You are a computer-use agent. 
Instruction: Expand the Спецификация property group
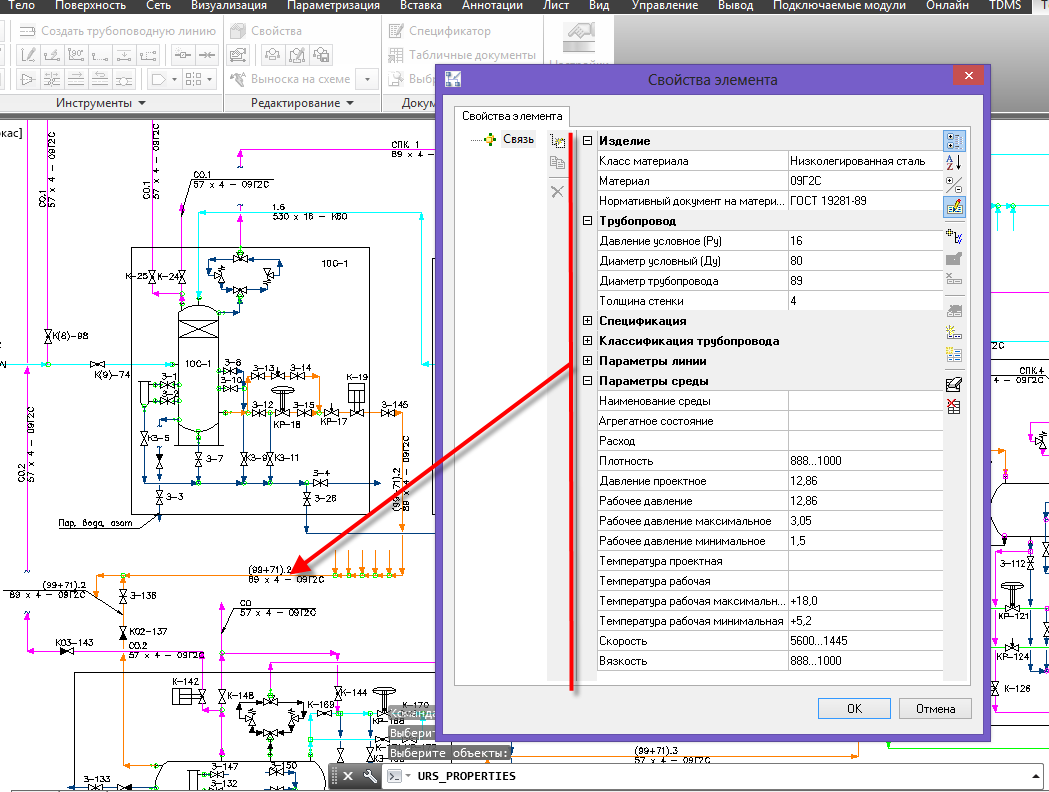coord(587,320)
